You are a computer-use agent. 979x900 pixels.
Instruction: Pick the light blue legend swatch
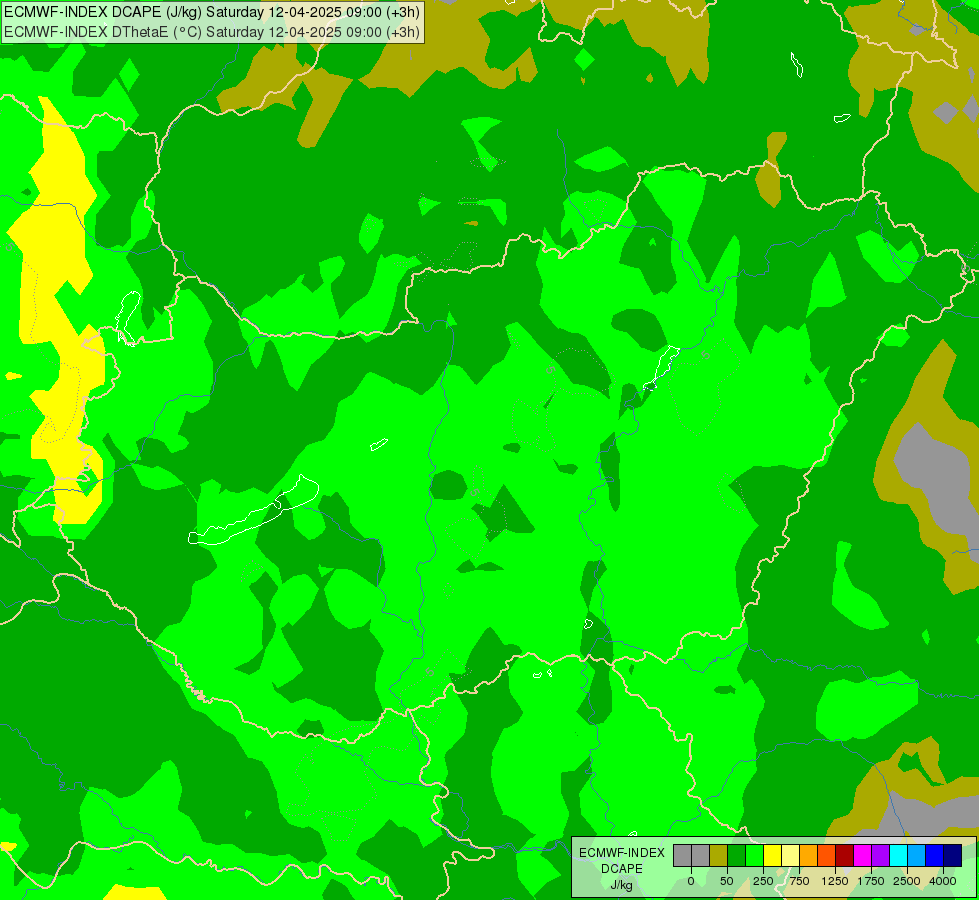click(917, 856)
